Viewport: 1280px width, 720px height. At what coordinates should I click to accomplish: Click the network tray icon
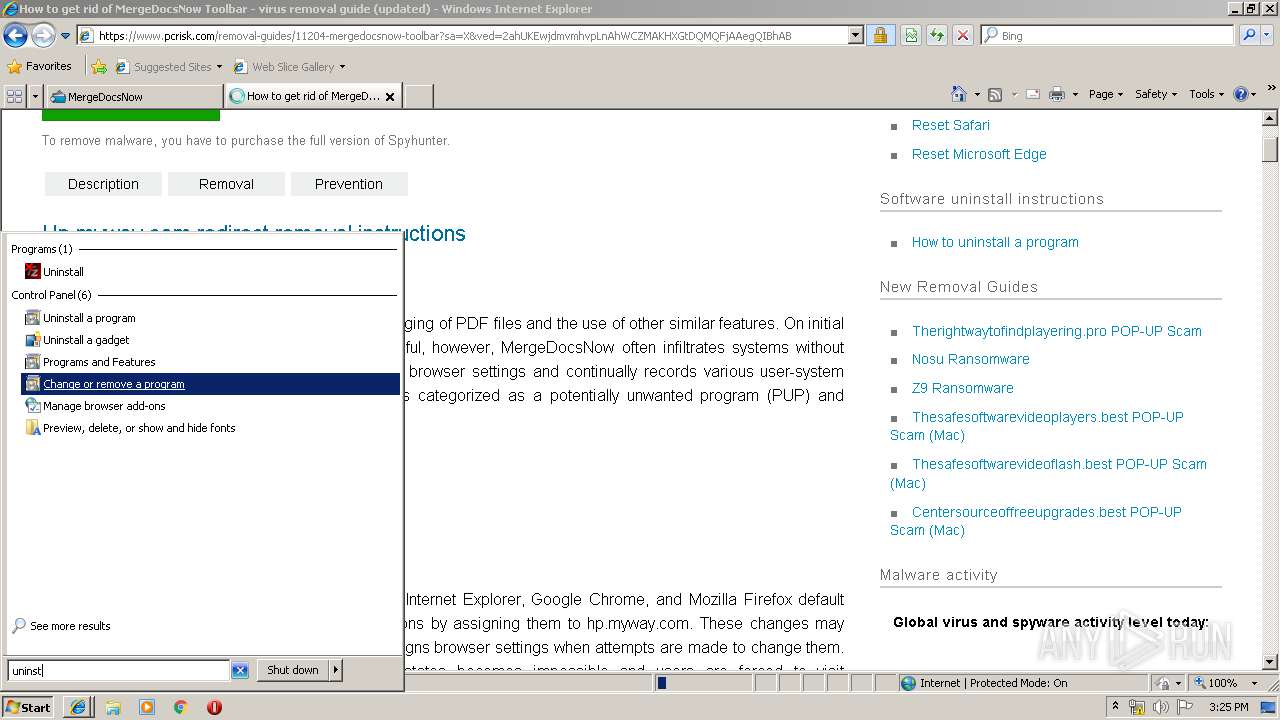[x=1137, y=707]
